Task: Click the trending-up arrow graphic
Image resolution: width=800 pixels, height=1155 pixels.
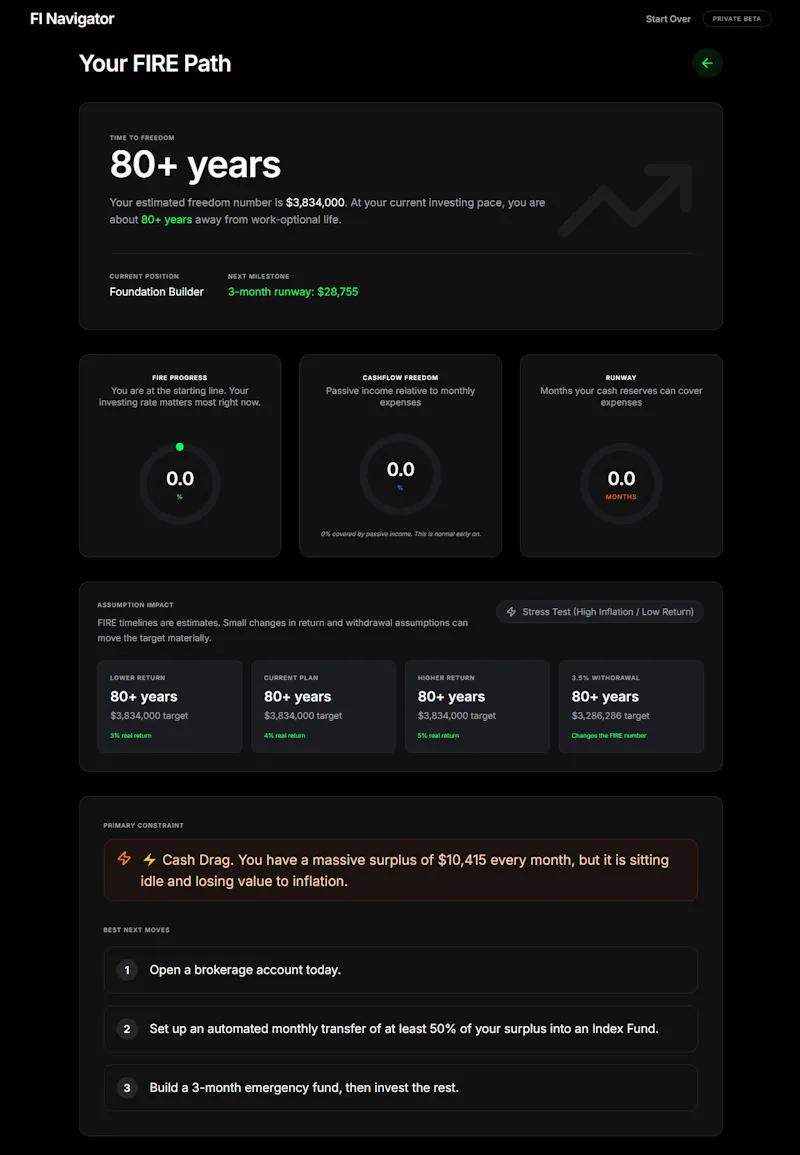Action: pyautogui.click(x=625, y=200)
